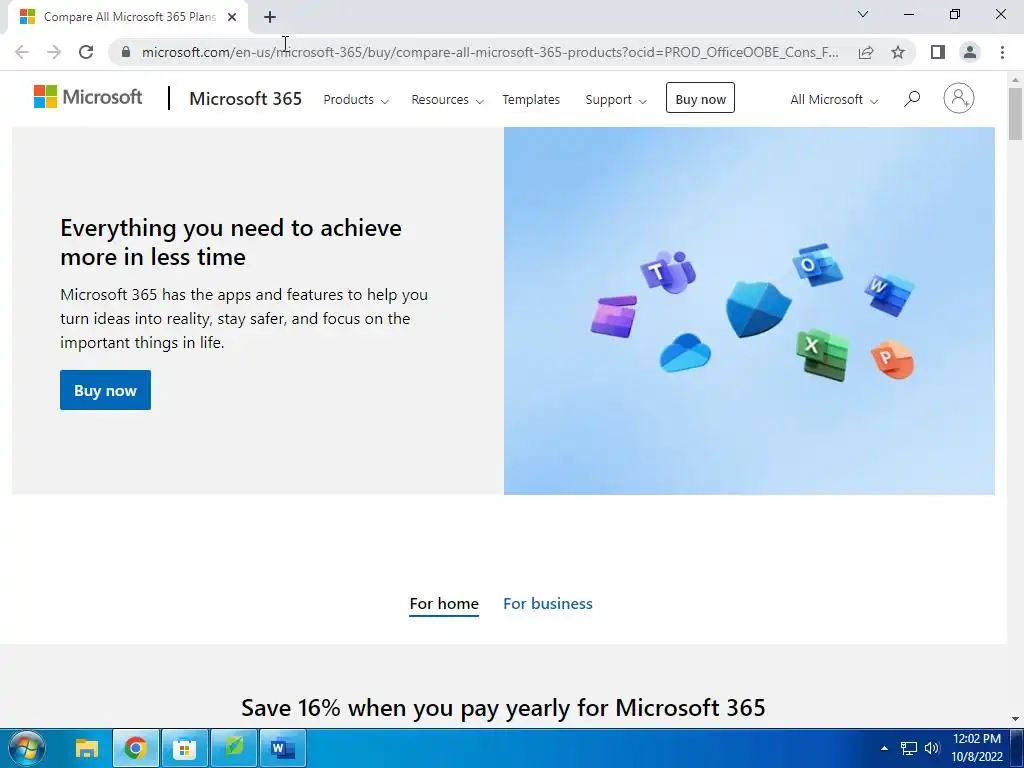Click the Microsoft logo
The height and width of the screenshot is (768, 1024).
pyautogui.click(x=88, y=97)
